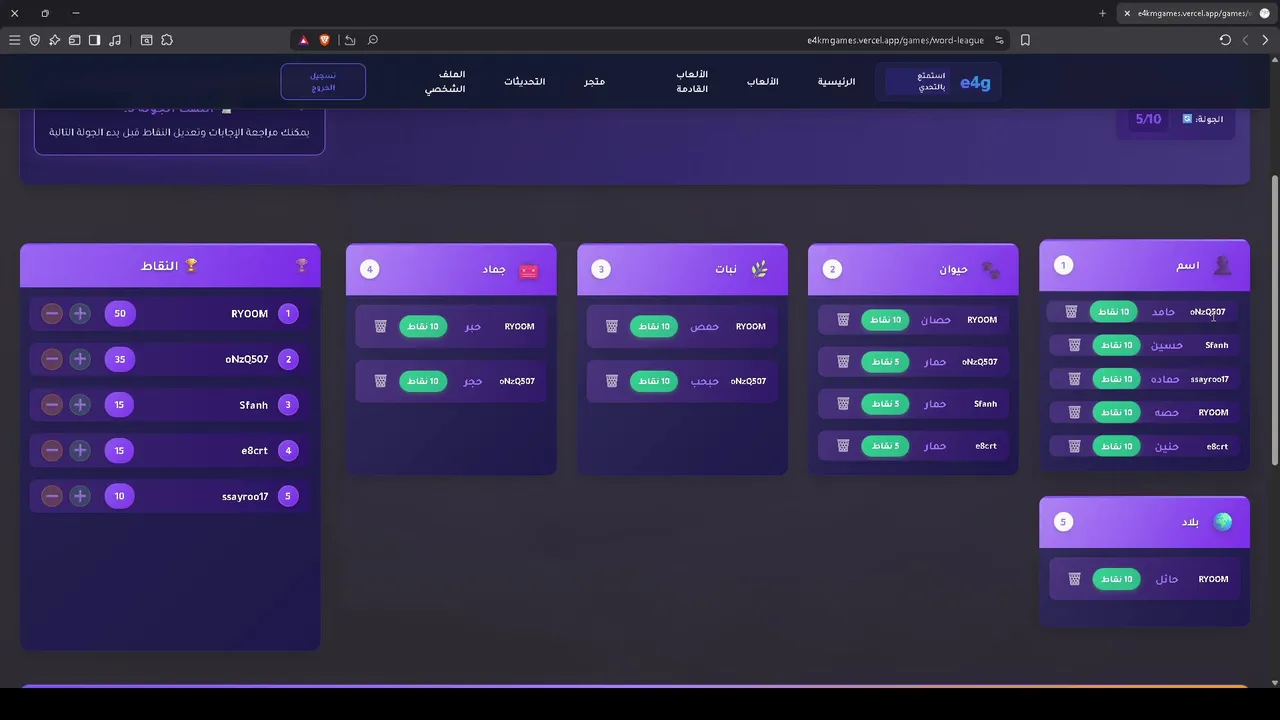Decrease Sfanh's score with minus button
The height and width of the screenshot is (720, 1280).
coord(52,405)
